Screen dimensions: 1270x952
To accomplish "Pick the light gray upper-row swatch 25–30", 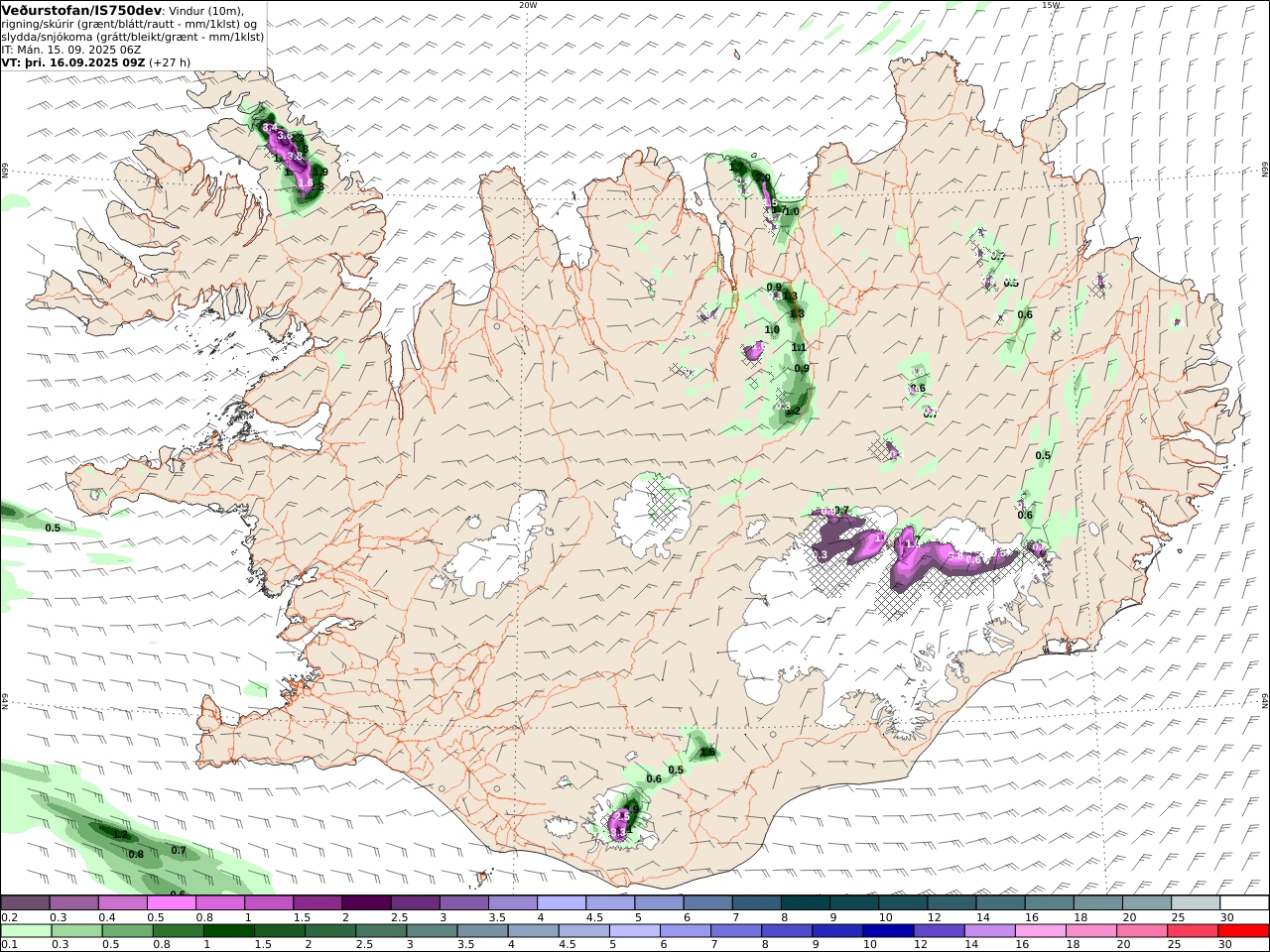I will click(x=1197, y=902).
